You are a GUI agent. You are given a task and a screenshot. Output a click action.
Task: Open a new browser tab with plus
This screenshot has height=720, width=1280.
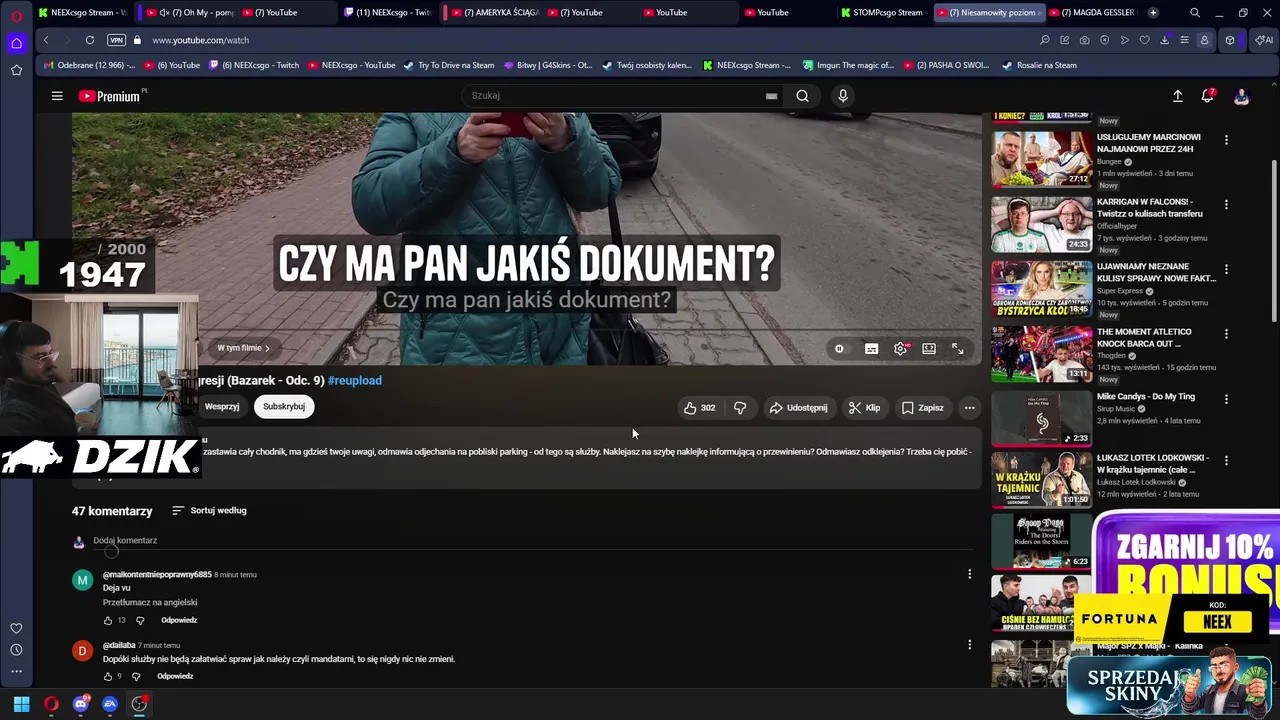coord(1153,13)
